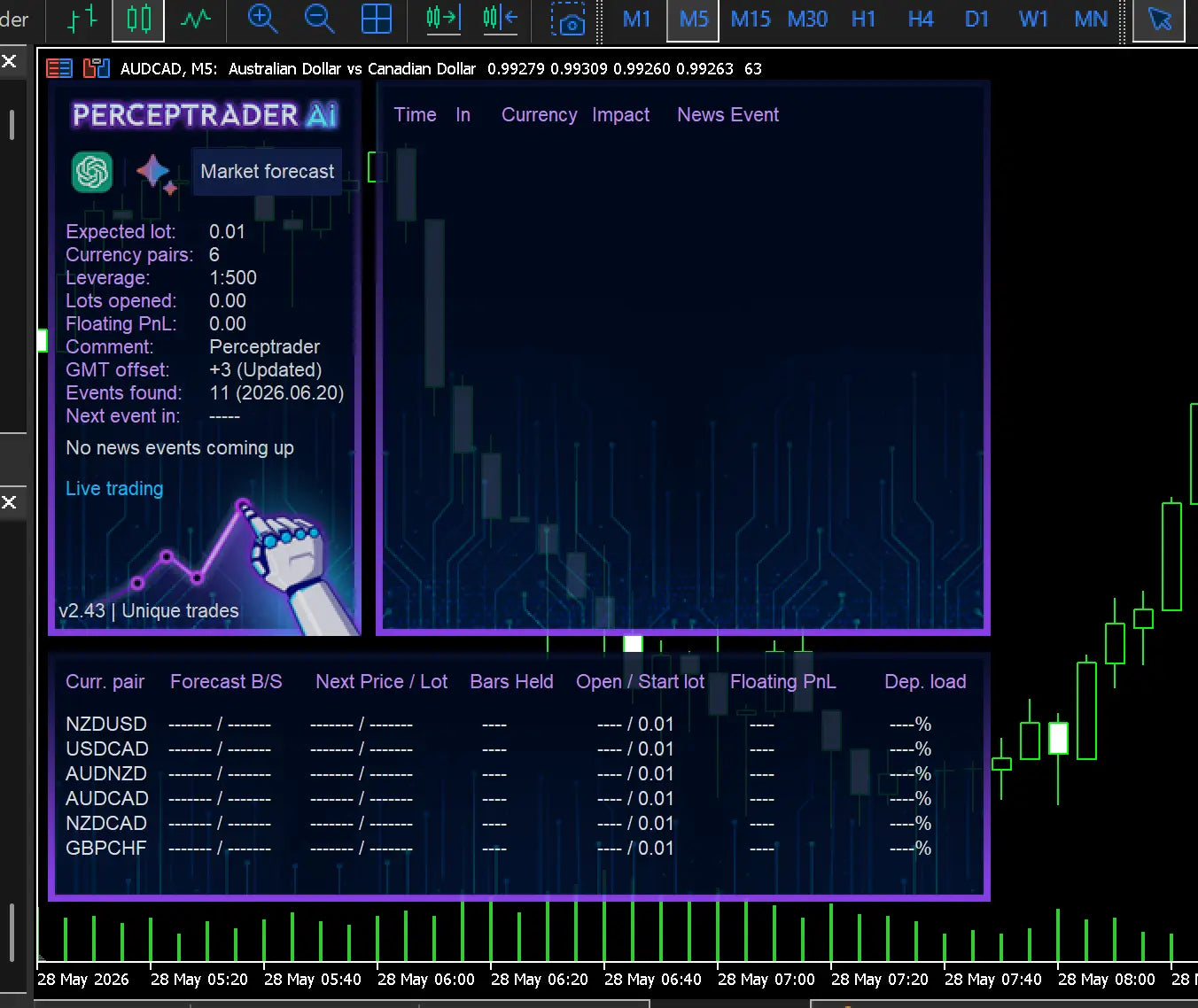Set timeframe to M15
The width and height of the screenshot is (1198, 1008).
pos(751,19)
